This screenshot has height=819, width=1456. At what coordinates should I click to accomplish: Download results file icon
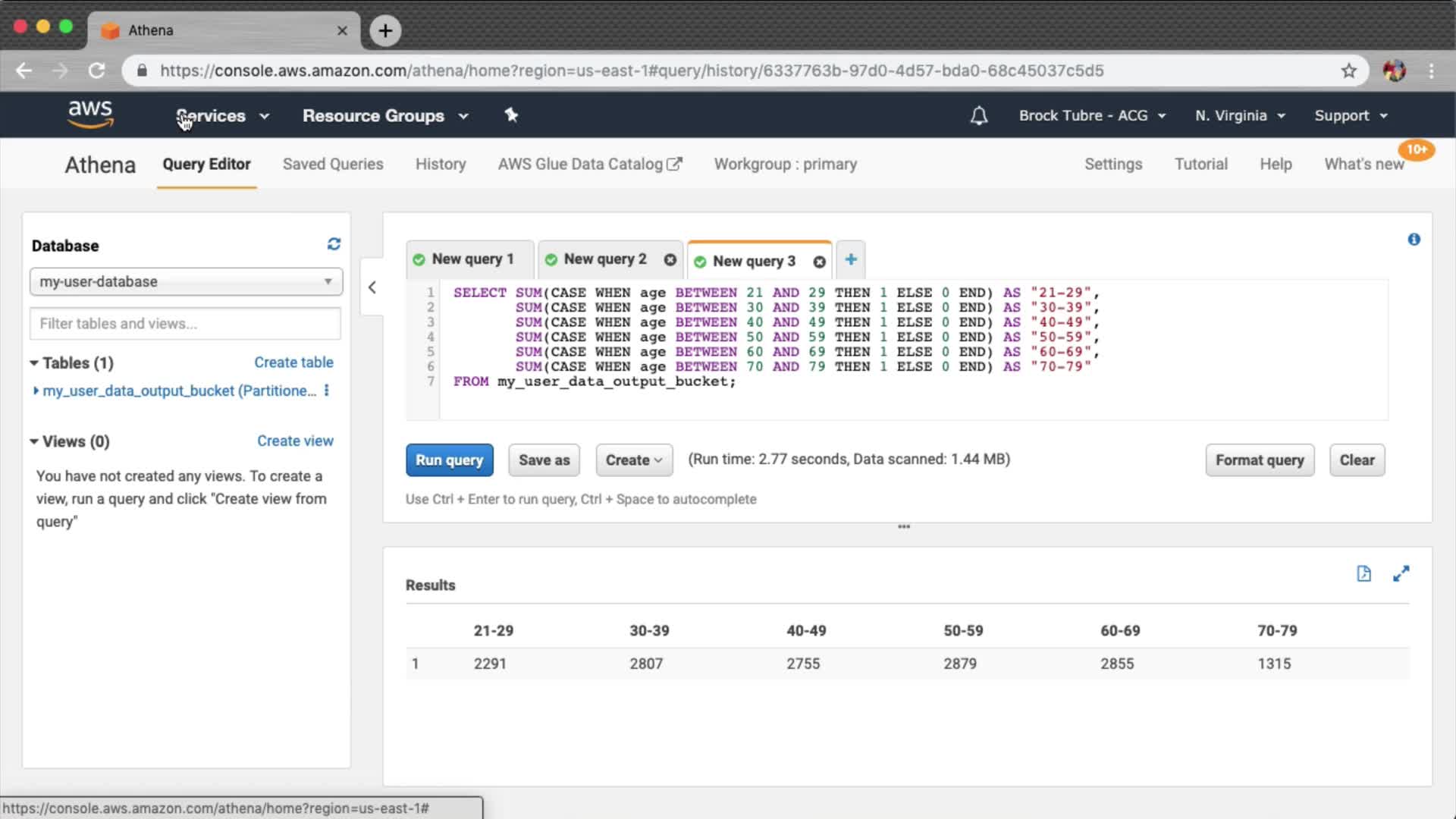1363,574
